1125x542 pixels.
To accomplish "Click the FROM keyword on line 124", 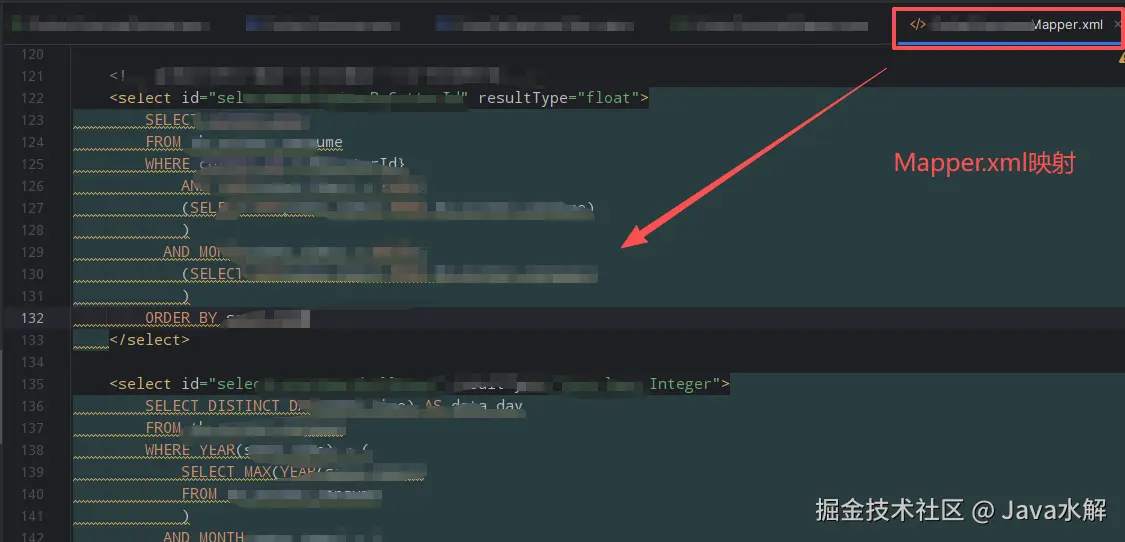I will click(x=163, y=141).
